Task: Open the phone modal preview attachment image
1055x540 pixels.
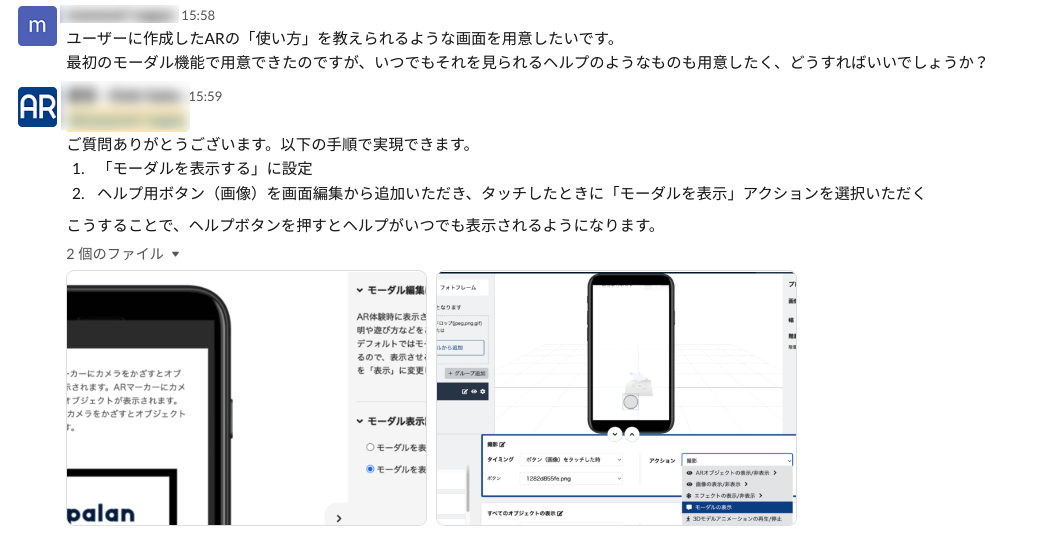Action: pyautogui.click(x=246, y=398)
